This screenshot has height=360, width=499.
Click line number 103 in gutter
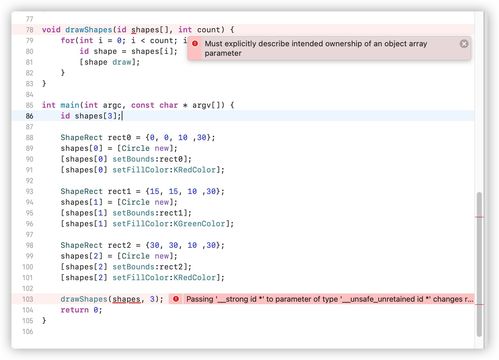coord(28,299)
